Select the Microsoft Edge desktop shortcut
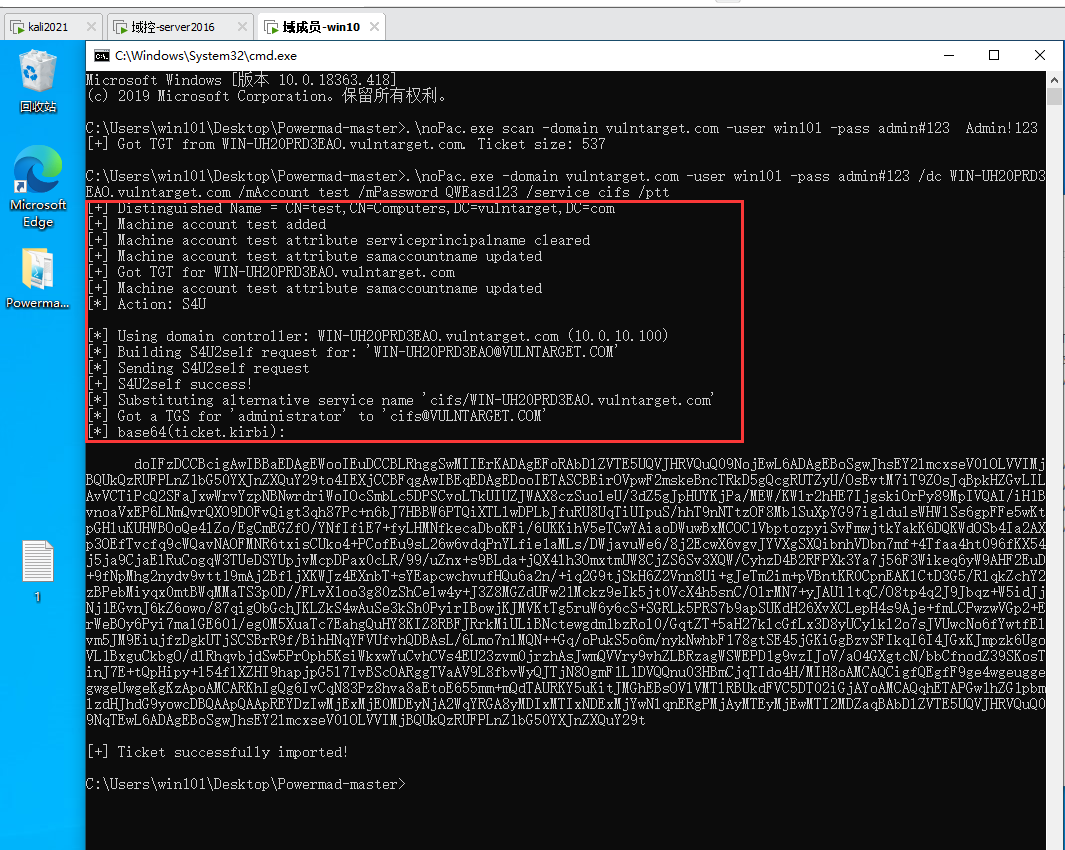1065x850 pixels. coord(38,187)
